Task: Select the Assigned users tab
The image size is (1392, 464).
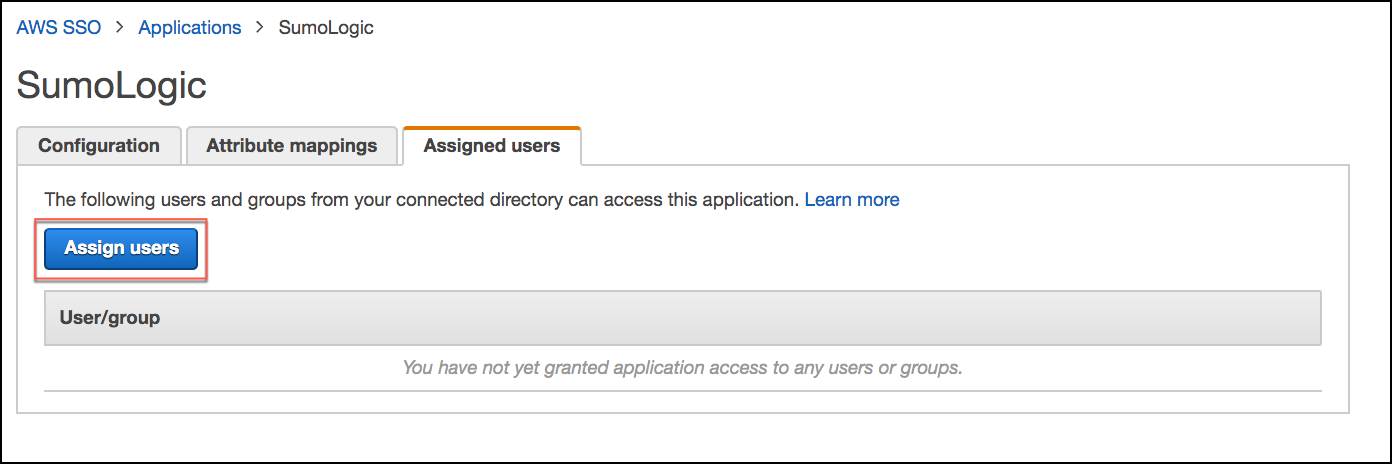Action: pos(492,146)
